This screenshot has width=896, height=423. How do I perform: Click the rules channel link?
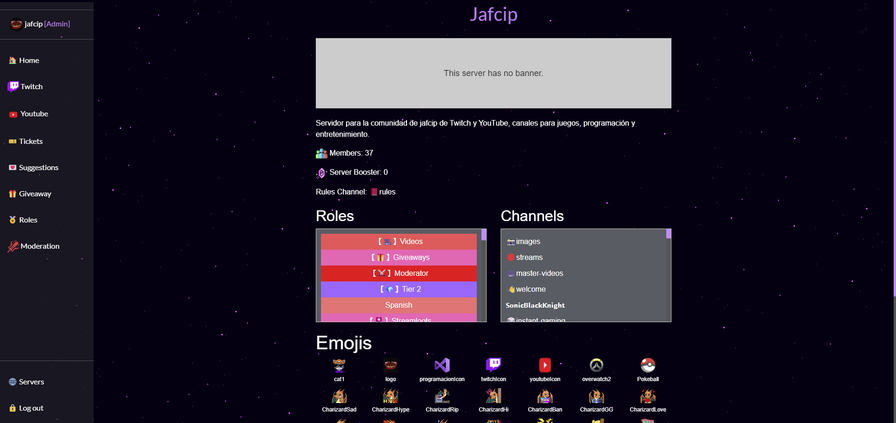[386, 192]
